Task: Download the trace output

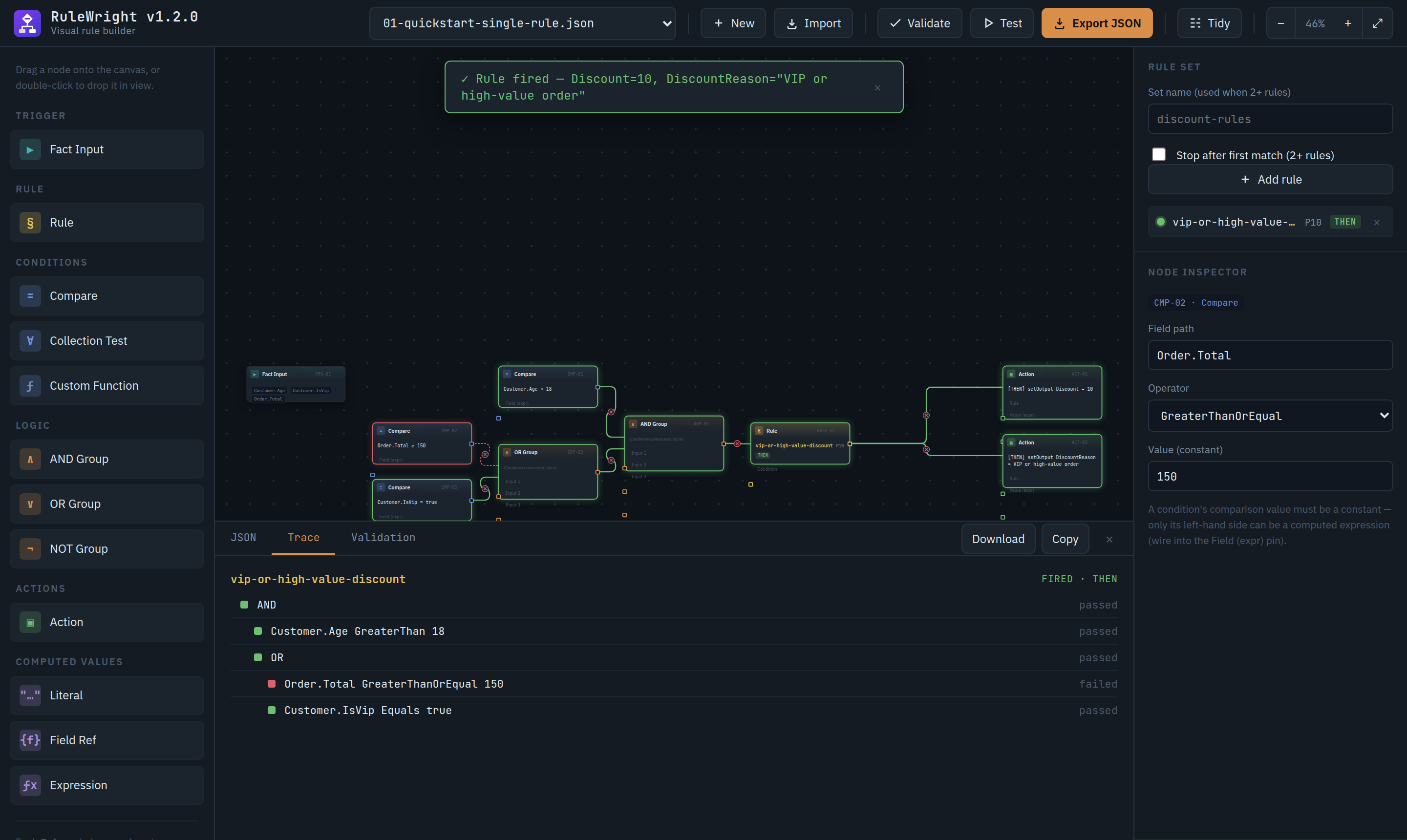Action: pos(998,540)
